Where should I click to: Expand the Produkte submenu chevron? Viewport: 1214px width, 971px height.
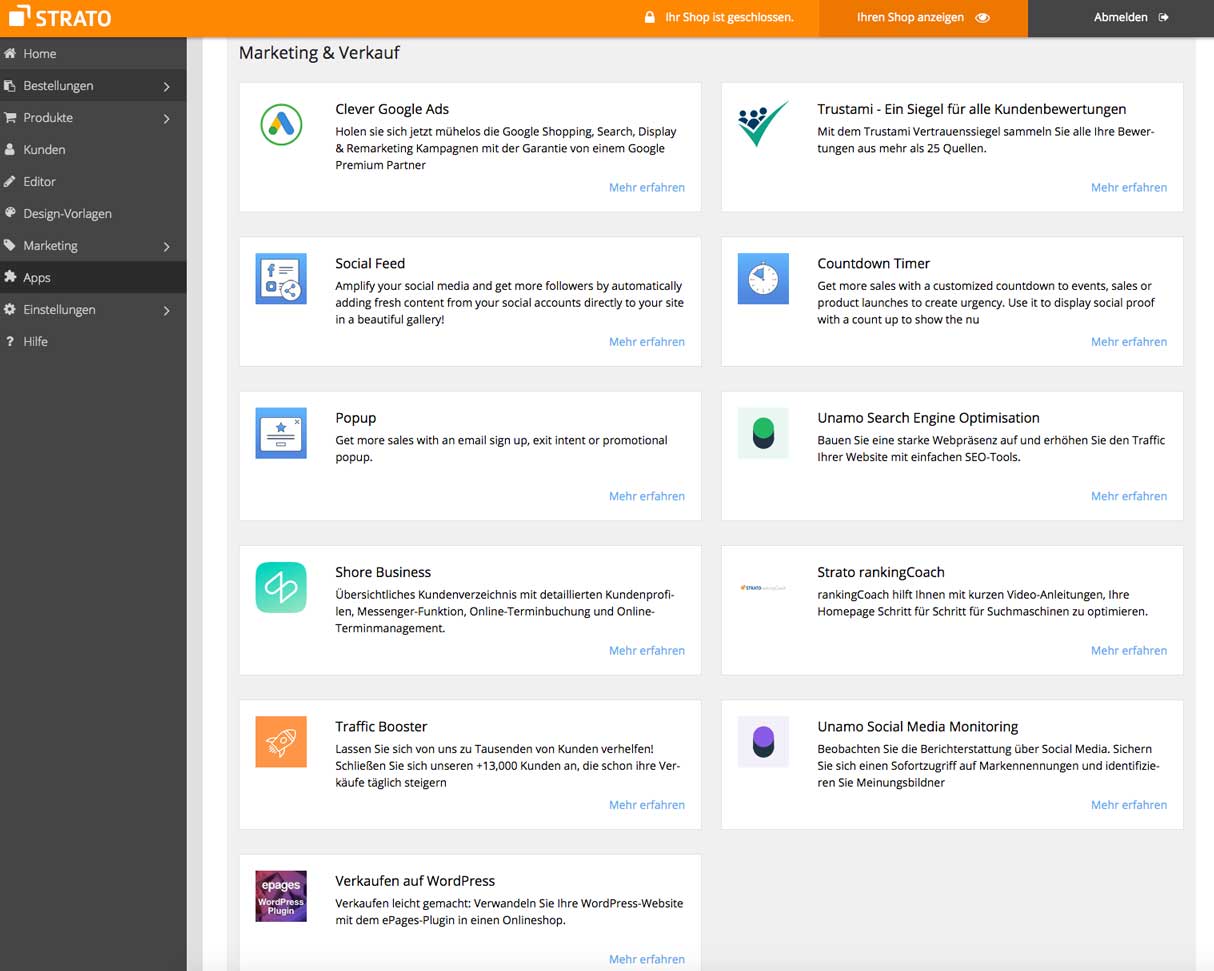point(167,119)
